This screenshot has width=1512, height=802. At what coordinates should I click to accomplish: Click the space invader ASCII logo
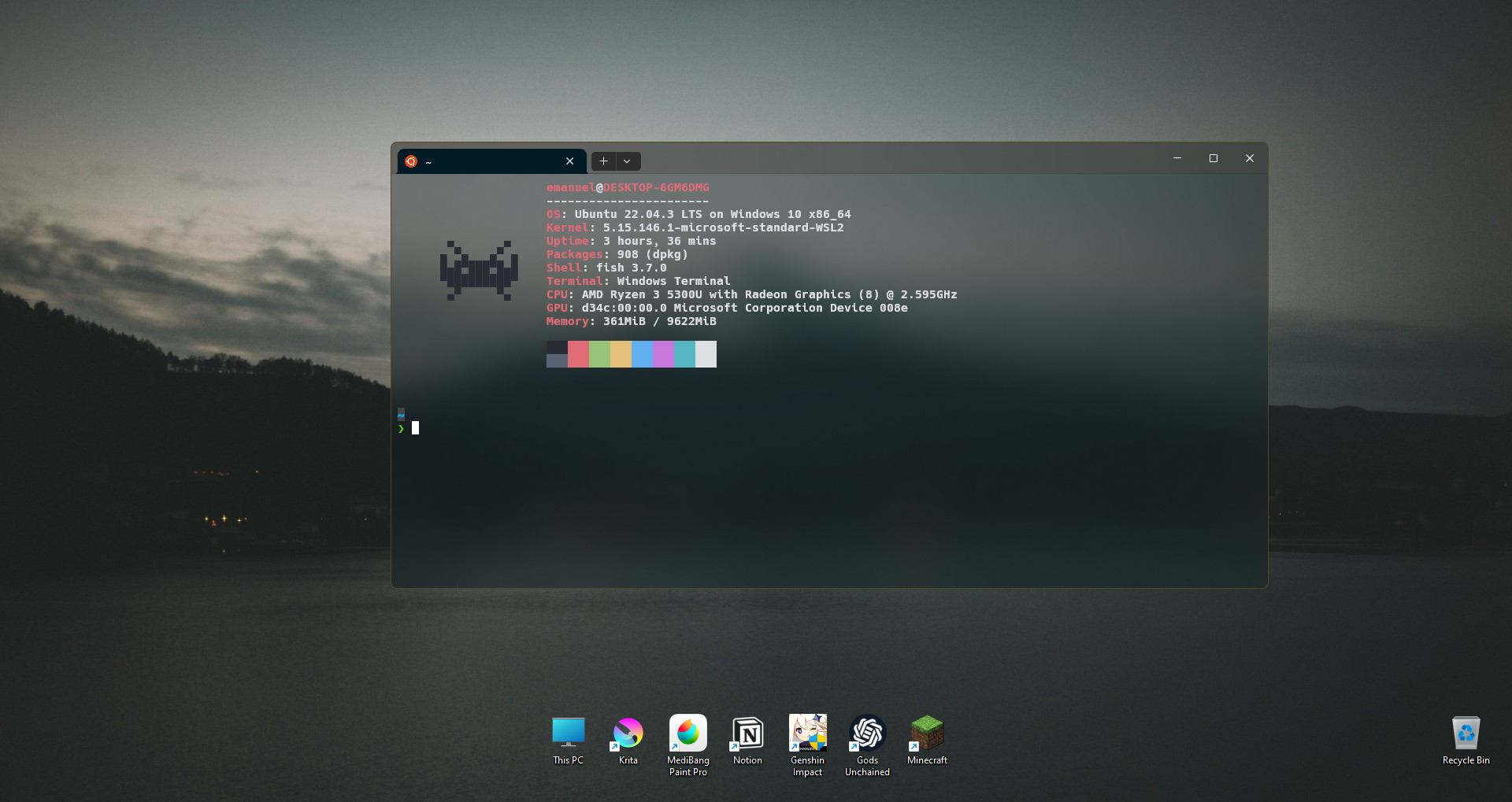click(479, 271)
